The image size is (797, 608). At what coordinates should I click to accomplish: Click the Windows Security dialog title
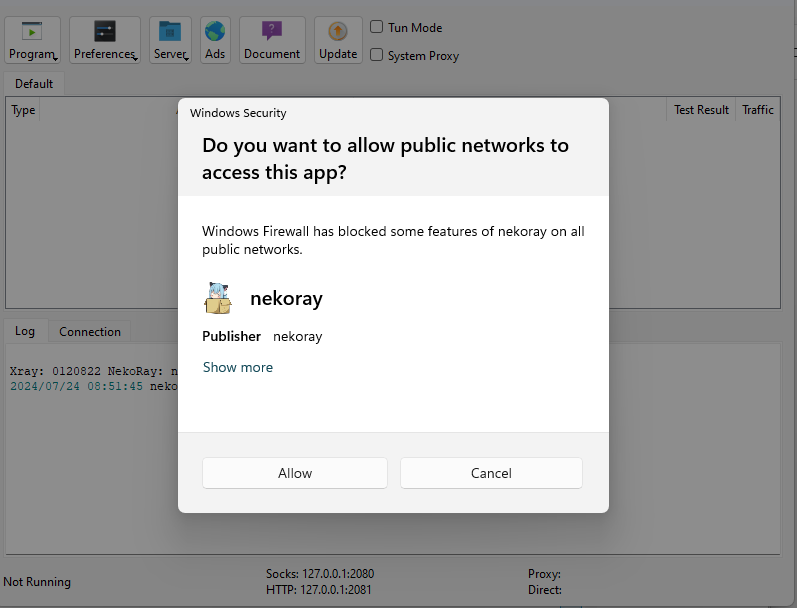(x=238, y=113)
